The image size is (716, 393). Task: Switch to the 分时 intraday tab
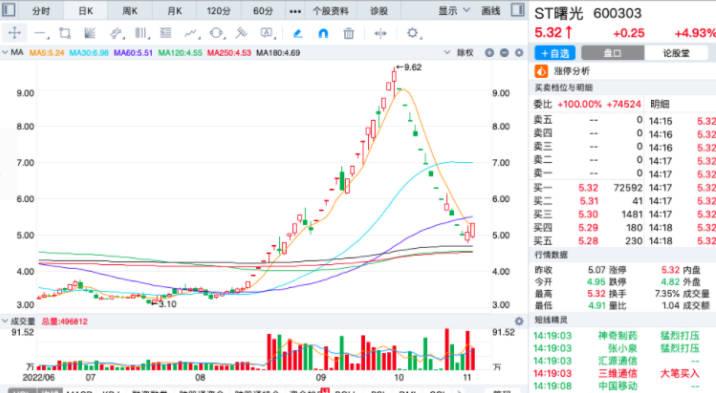pos(41,11)
